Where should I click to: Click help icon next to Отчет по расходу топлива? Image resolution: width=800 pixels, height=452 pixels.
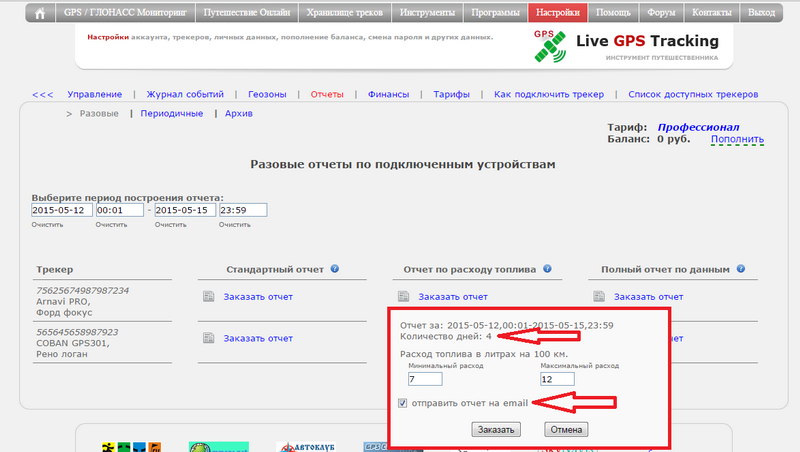click(x=546, y=269)
